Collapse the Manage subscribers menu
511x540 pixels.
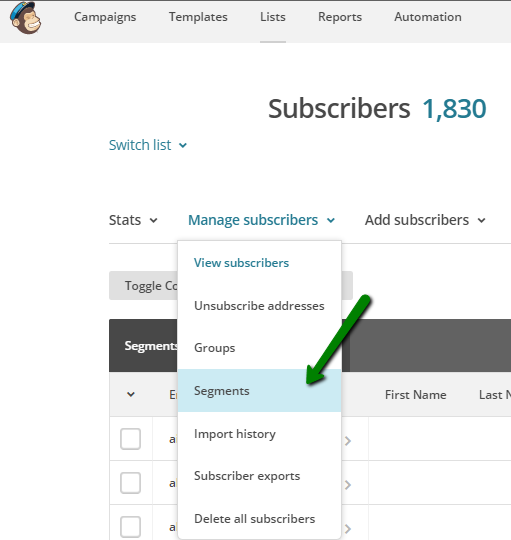click(261, 220)
